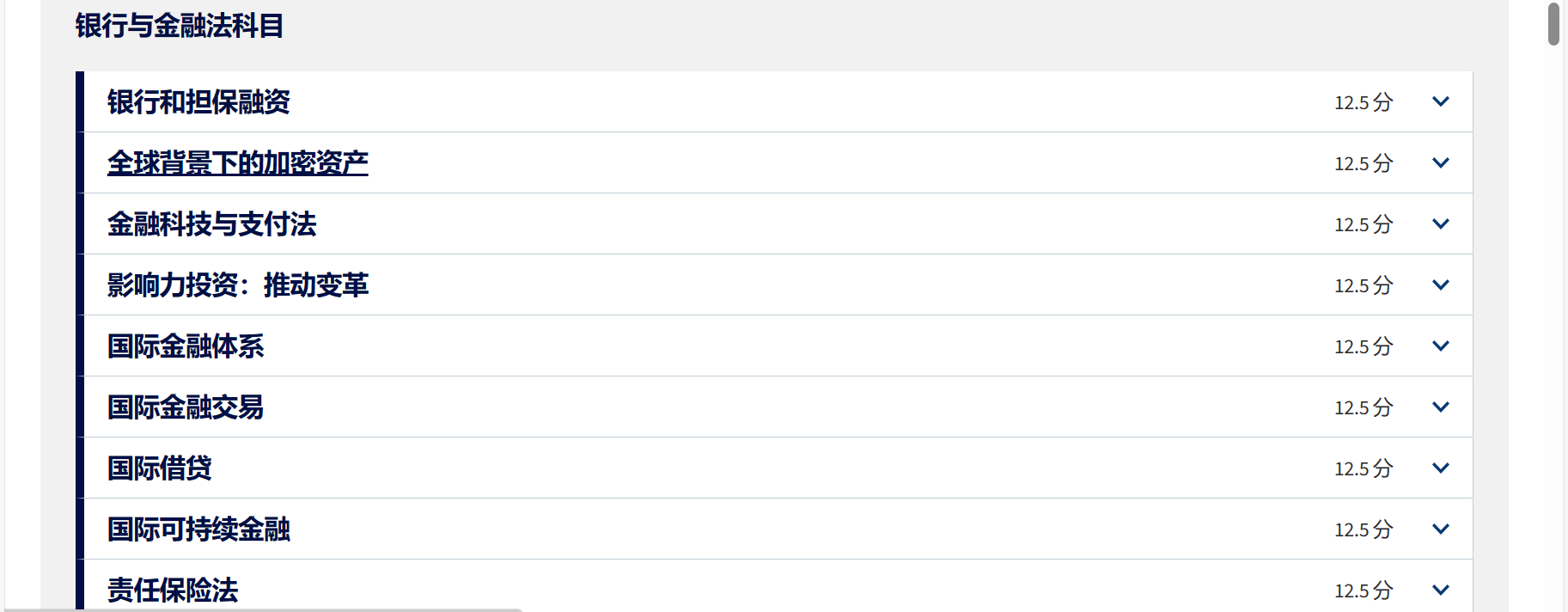
Task: Click chevron beside 金融科技与支付法 row
Action: (x=1441, y=223)
